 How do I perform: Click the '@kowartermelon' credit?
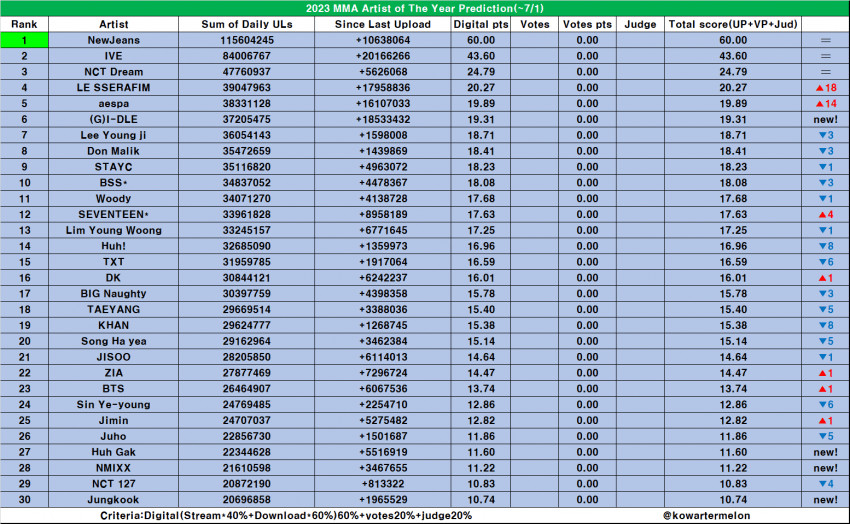coord(706,515)
